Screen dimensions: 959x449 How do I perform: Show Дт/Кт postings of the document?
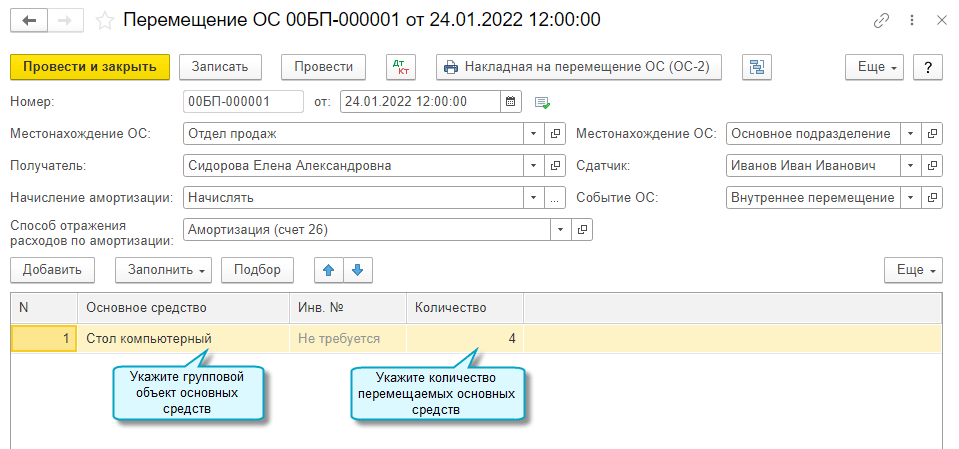point(401,67)
